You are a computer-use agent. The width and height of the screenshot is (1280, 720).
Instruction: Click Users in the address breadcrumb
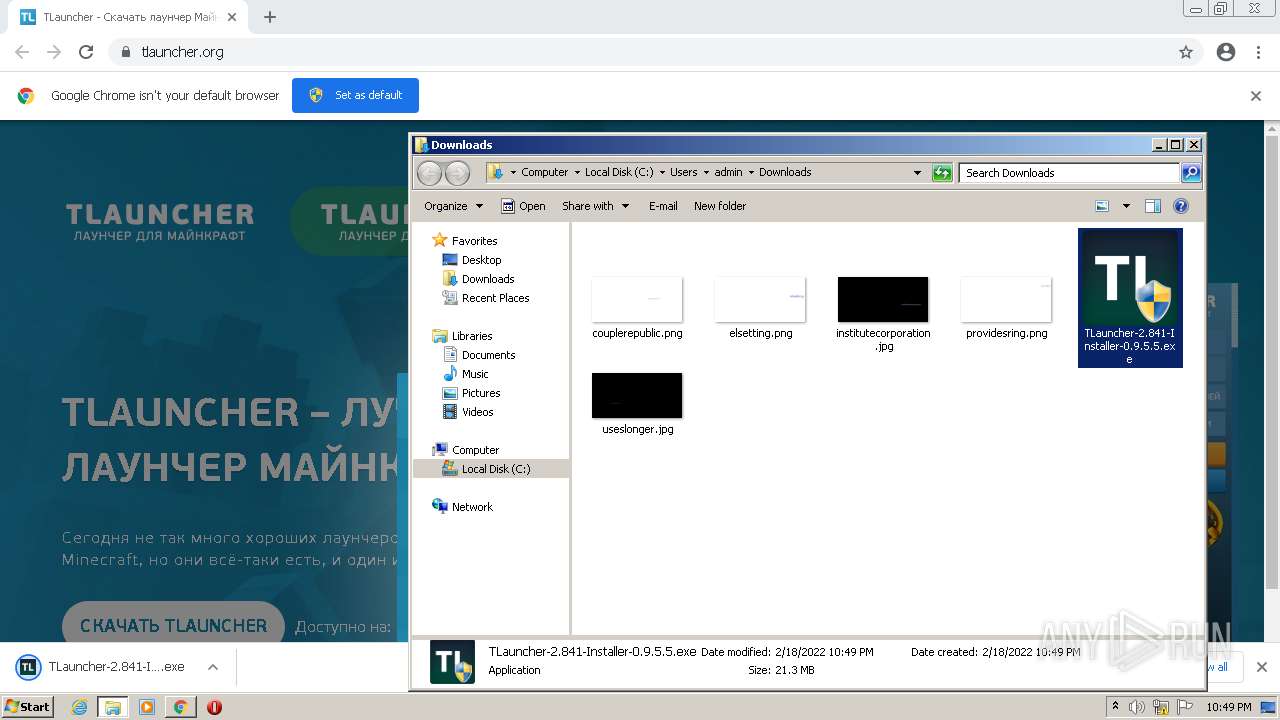[x=684, y=172]
